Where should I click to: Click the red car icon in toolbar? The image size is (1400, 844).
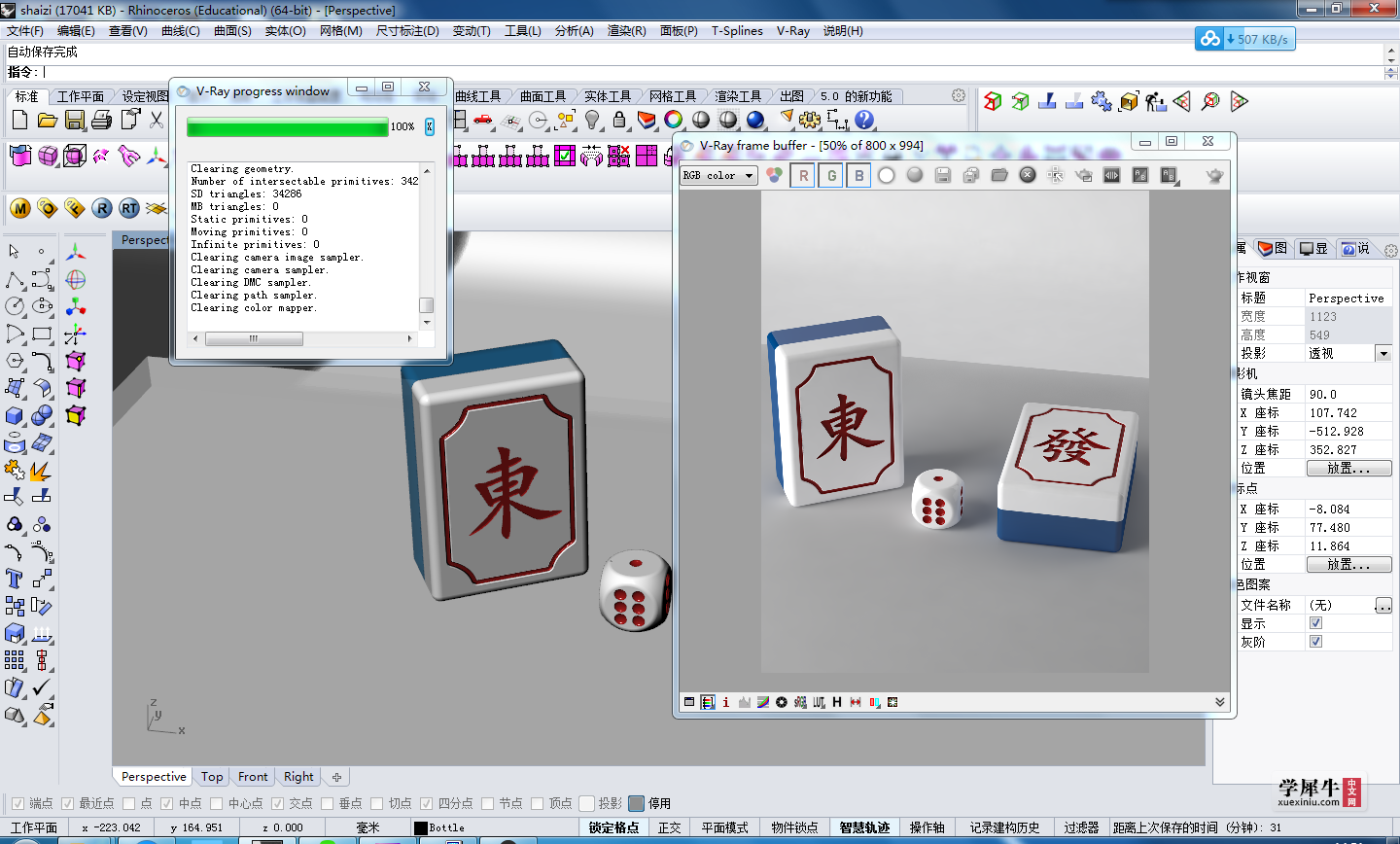[483, 120]
